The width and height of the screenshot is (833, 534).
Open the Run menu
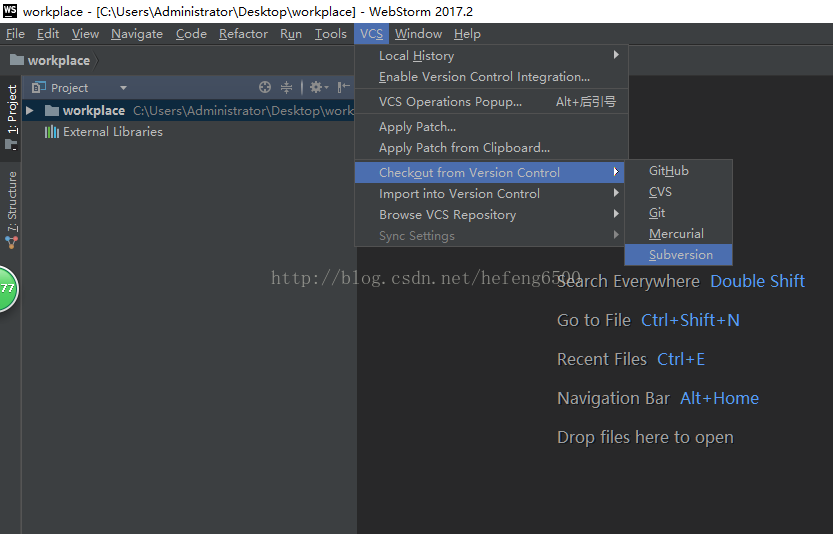[291, 33]
